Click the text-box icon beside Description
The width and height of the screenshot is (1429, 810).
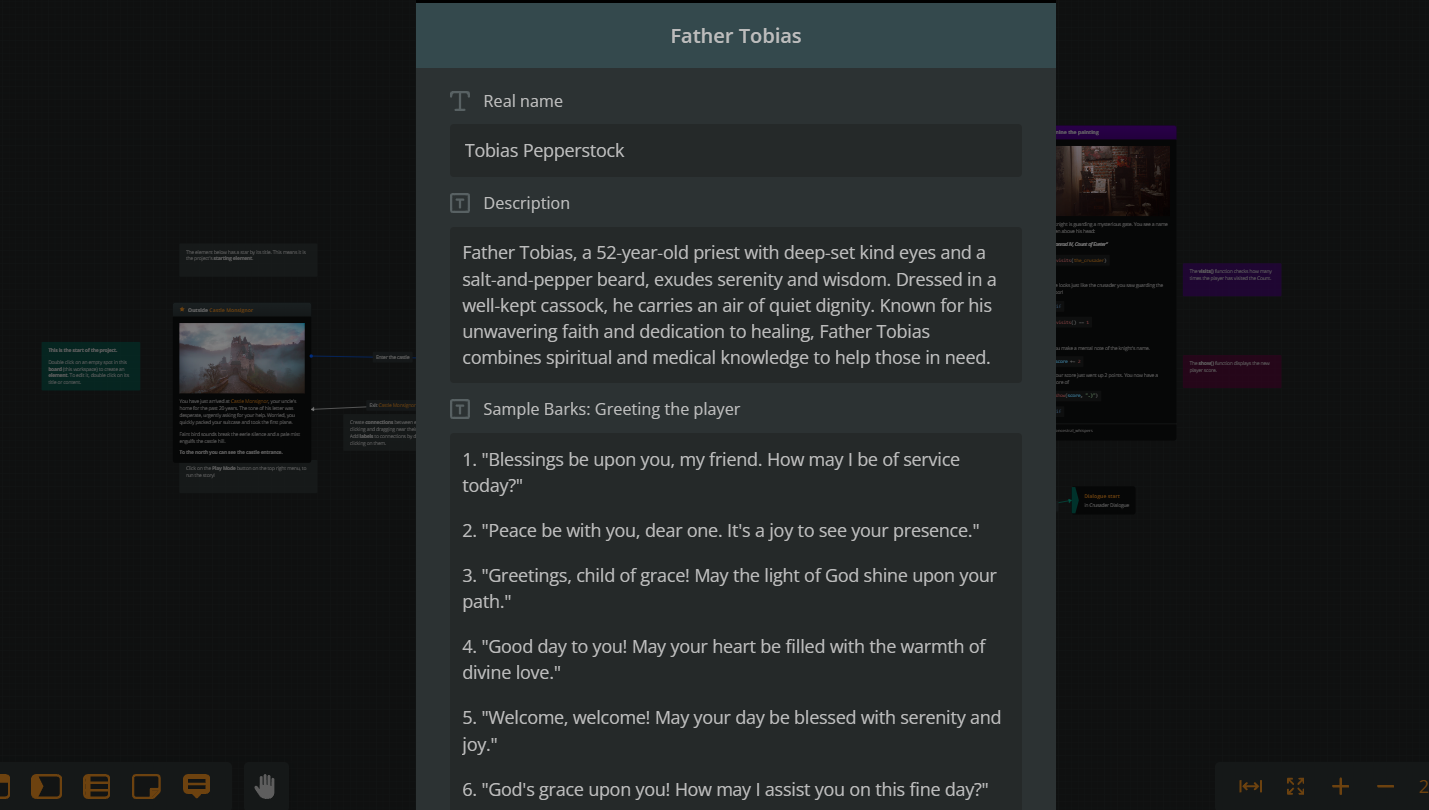459,203
